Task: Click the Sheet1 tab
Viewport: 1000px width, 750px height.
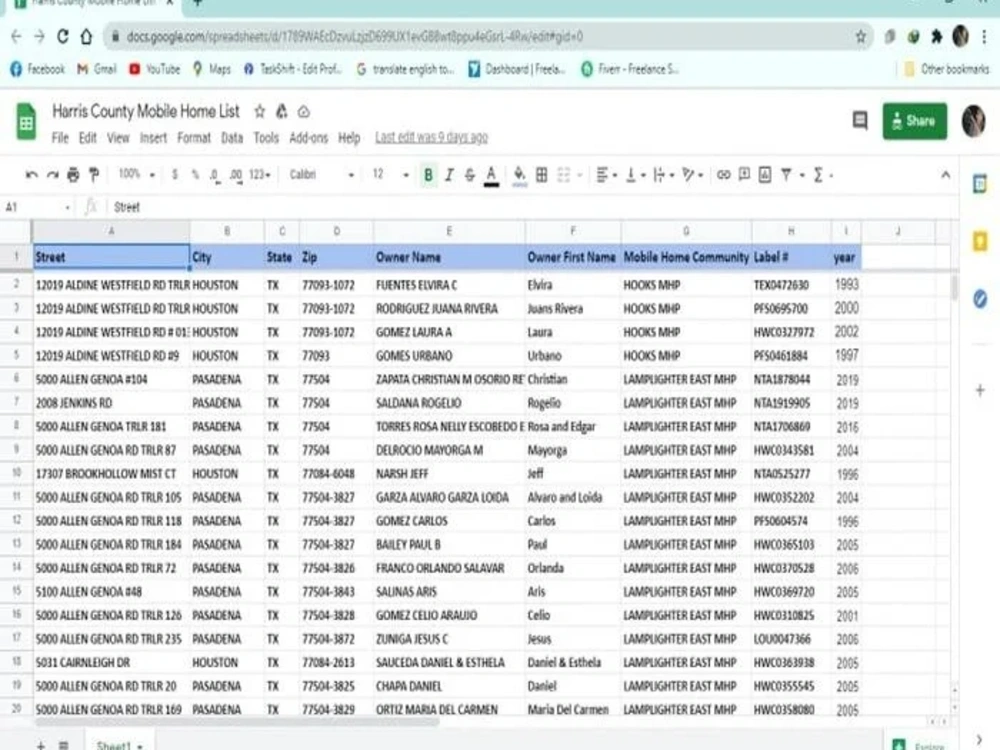Action: point(119,745)
